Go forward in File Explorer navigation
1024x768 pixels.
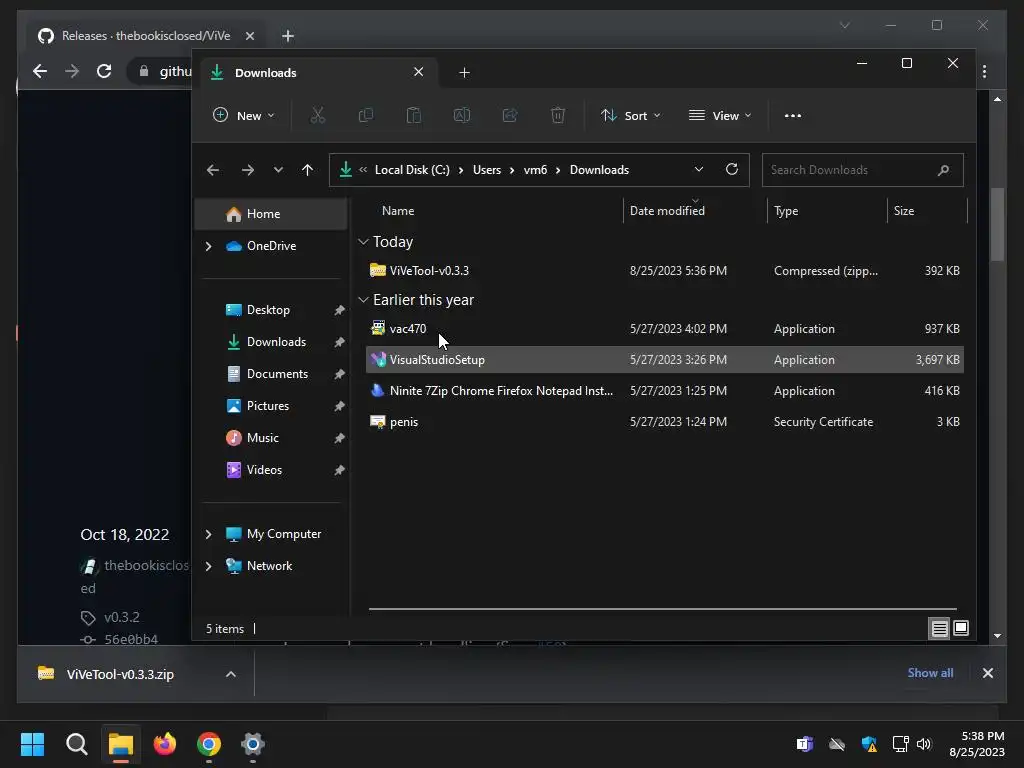[248, 170]
